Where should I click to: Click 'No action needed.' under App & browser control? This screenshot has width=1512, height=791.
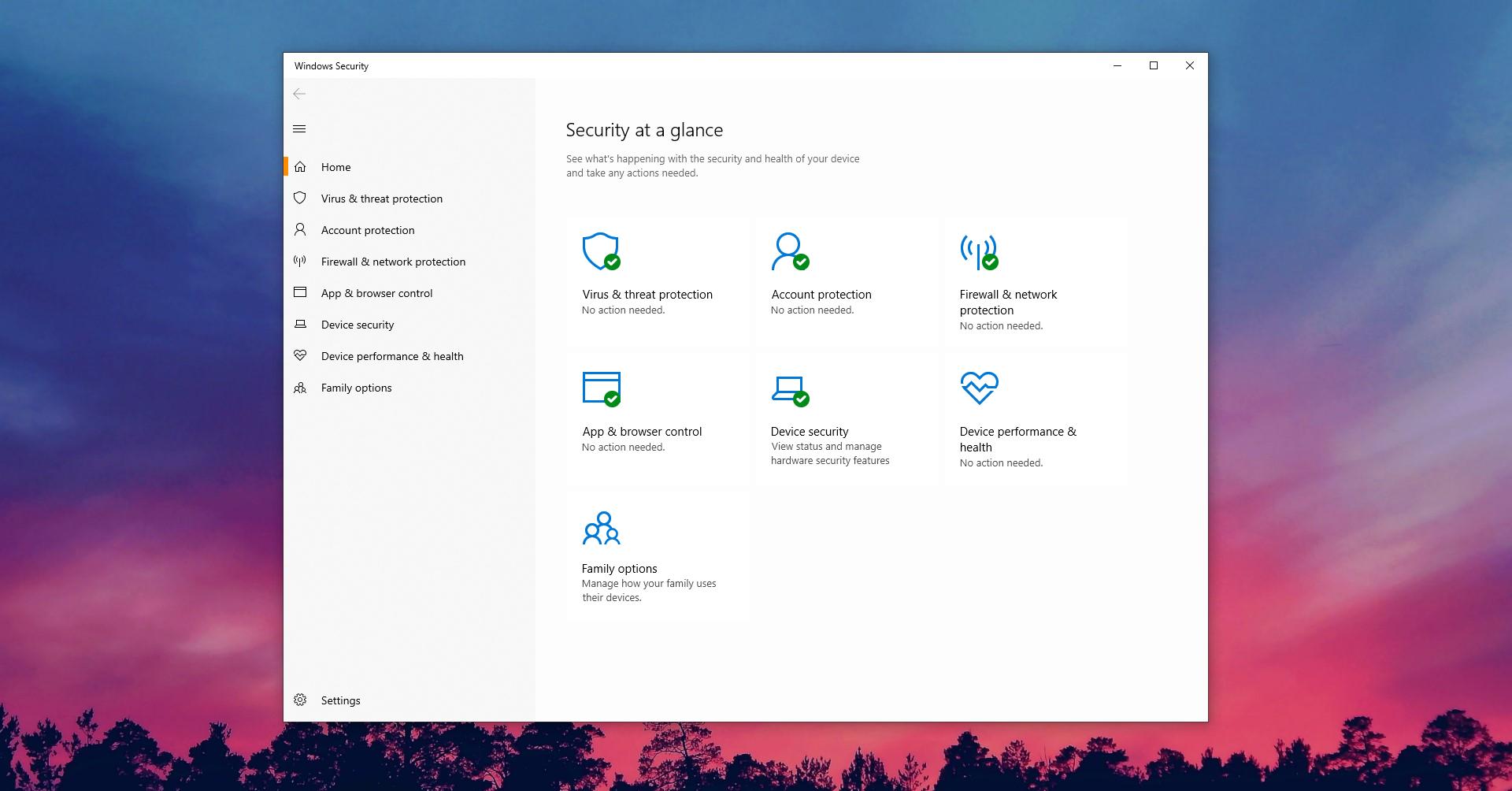click(623, 447)
